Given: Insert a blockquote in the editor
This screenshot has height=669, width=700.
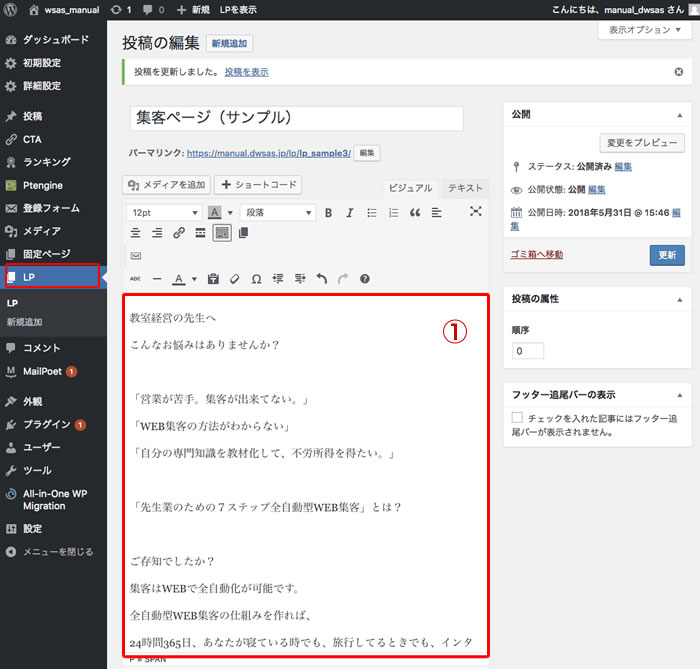Looking at the screenshot, I should pos(415,213).
